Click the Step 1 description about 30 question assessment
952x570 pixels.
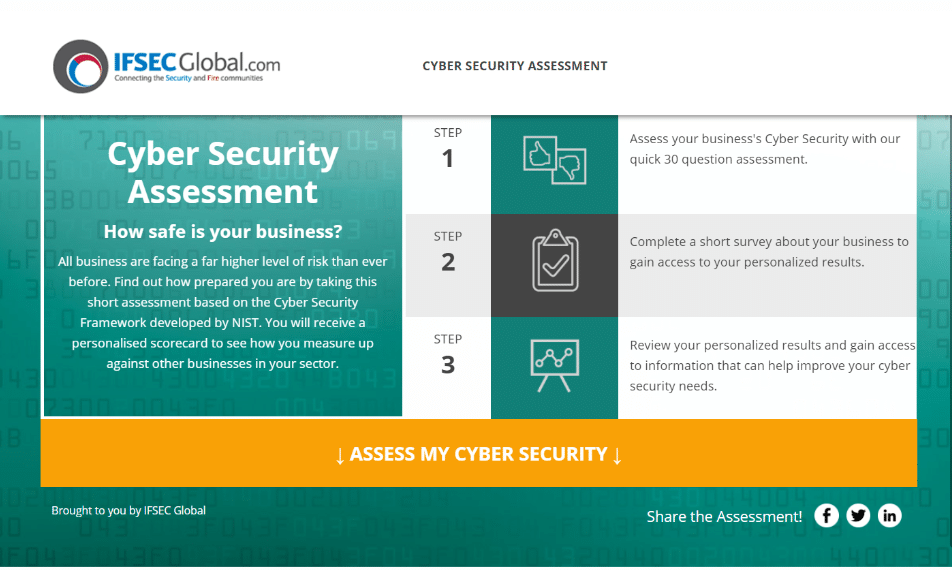tap(764, 149)
